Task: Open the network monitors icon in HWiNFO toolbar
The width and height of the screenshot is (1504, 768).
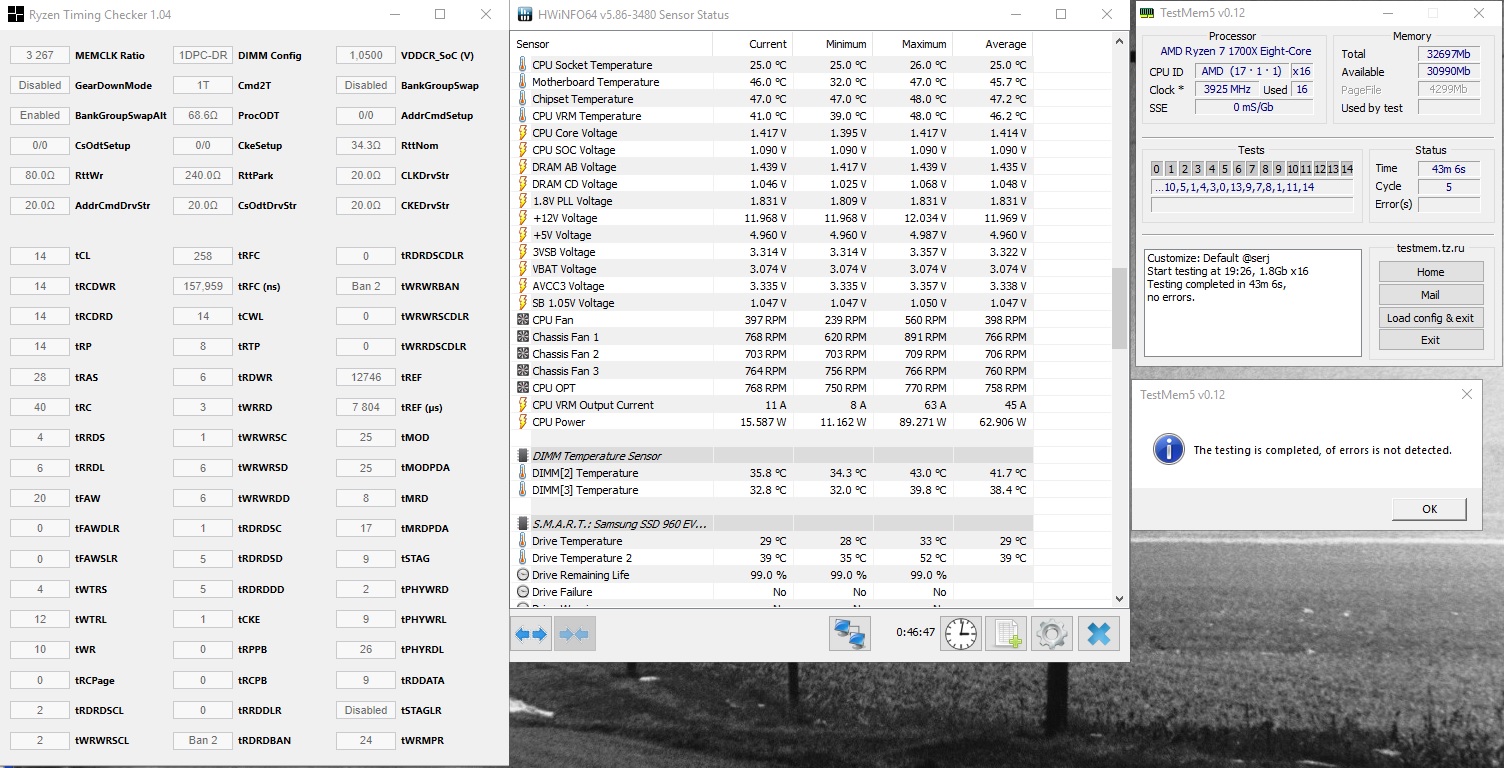Action: click(849, 634)
